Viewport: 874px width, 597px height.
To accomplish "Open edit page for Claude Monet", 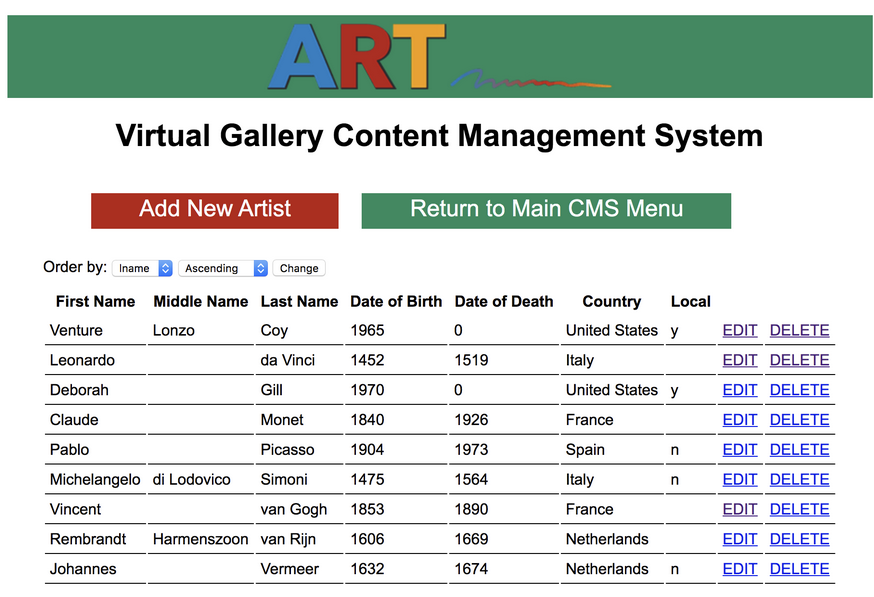I will click(x=740, y=420).
